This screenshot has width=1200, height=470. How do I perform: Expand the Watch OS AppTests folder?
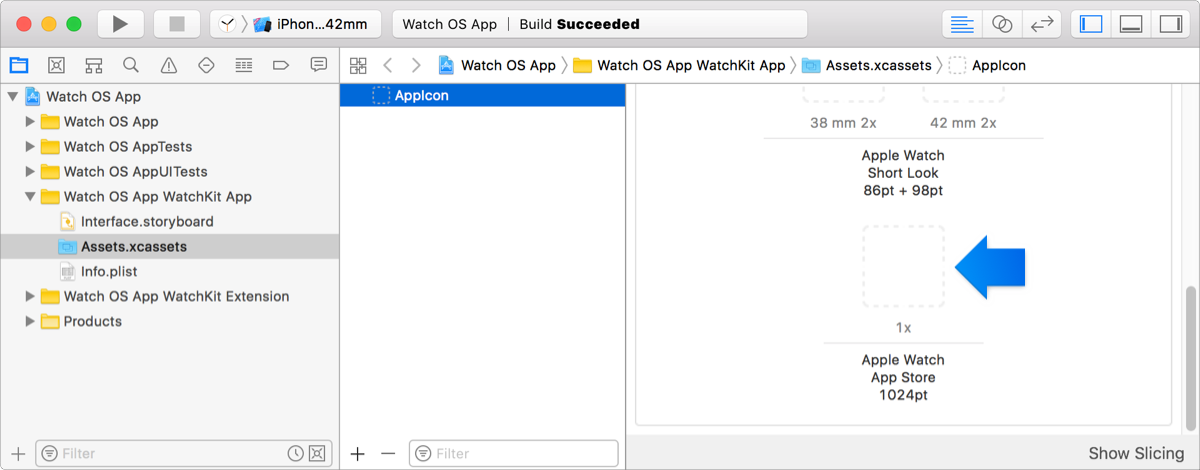30,147
